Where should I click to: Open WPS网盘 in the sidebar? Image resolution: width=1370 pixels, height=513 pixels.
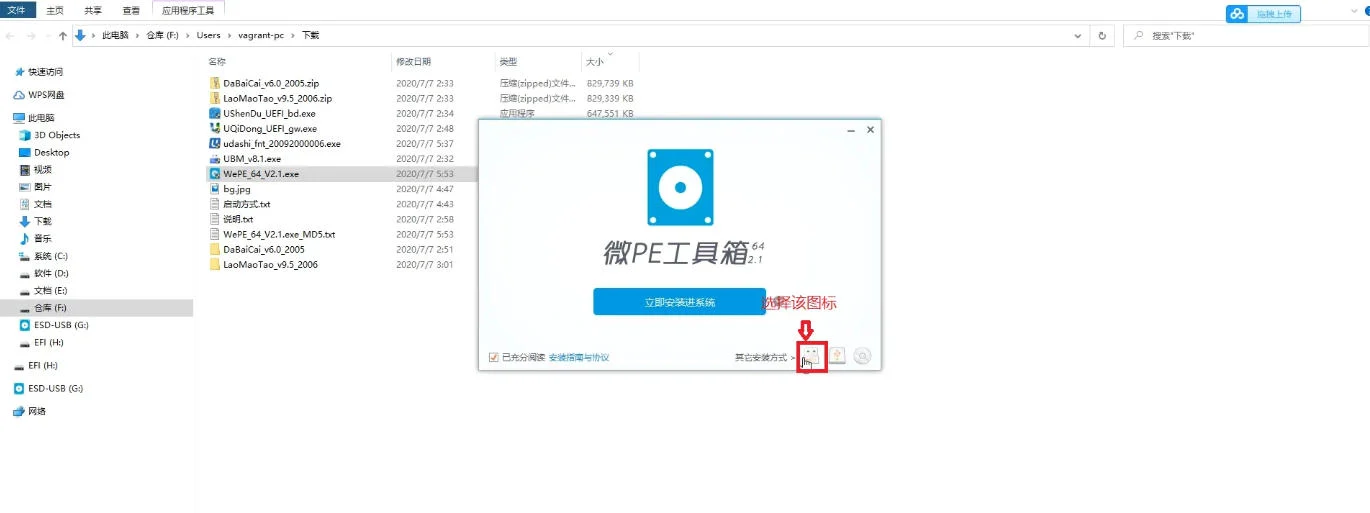click(45, 95)
